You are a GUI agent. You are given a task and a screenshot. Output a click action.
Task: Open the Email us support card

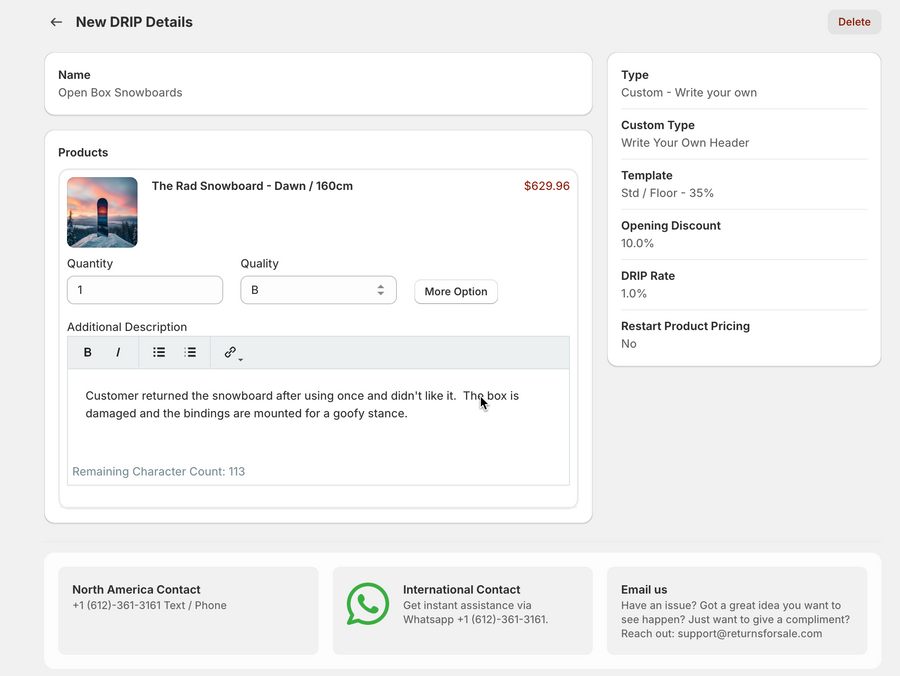click(x=736, y=611)
